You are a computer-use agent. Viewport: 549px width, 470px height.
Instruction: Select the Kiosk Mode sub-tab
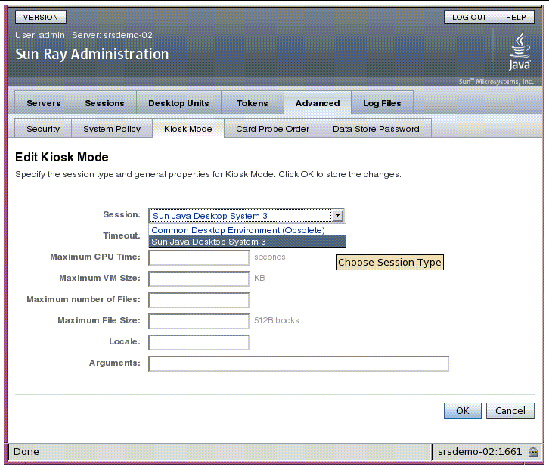[x=188, y=129]
